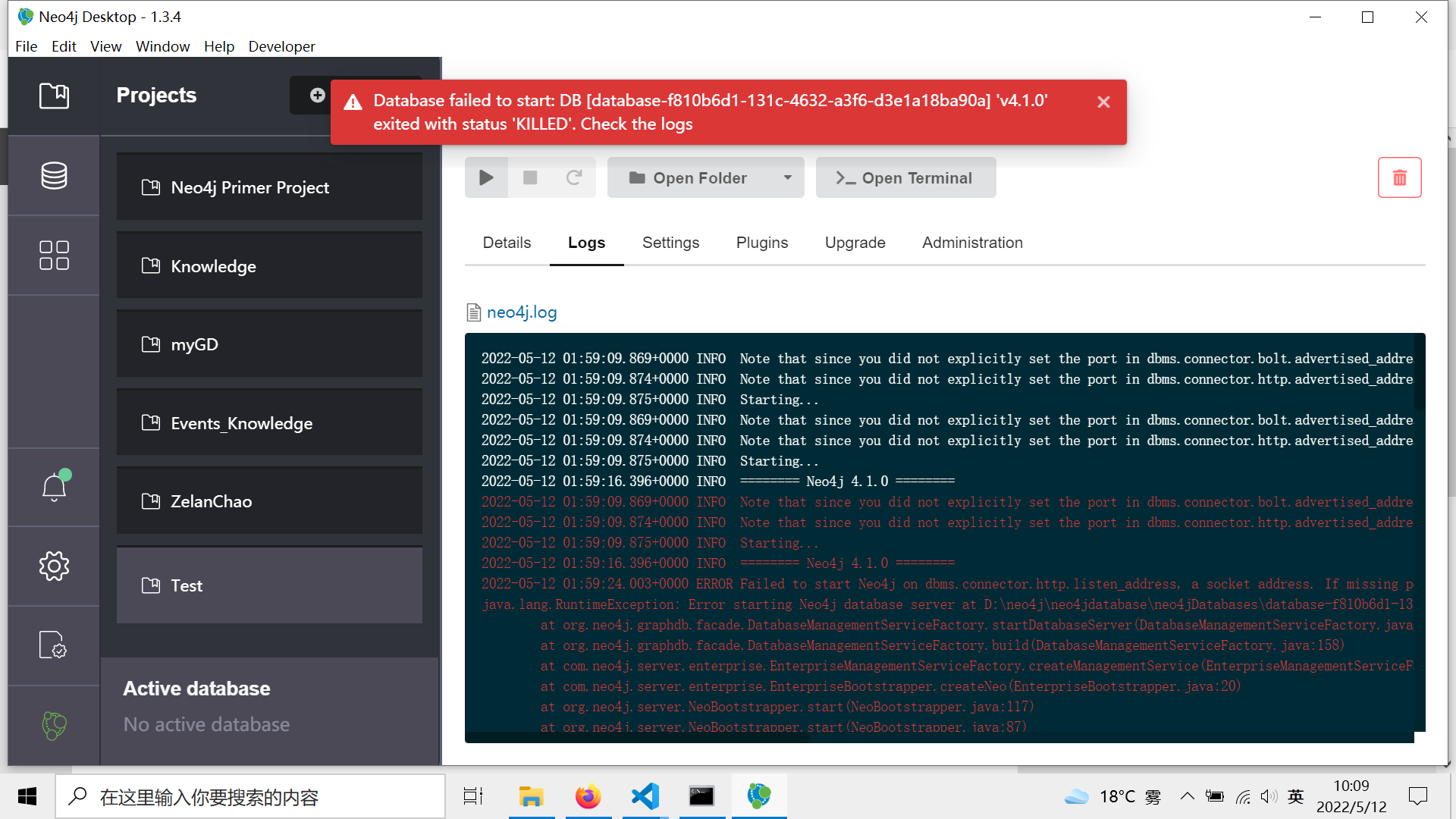Click the Windows Start button
1456x819 pixels.
pyautogui.click(x=27, y=796)
